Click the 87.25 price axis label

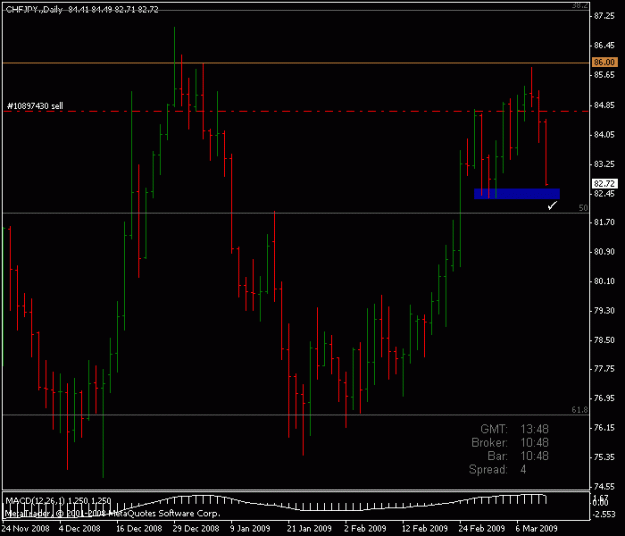[x=604, y=16]
